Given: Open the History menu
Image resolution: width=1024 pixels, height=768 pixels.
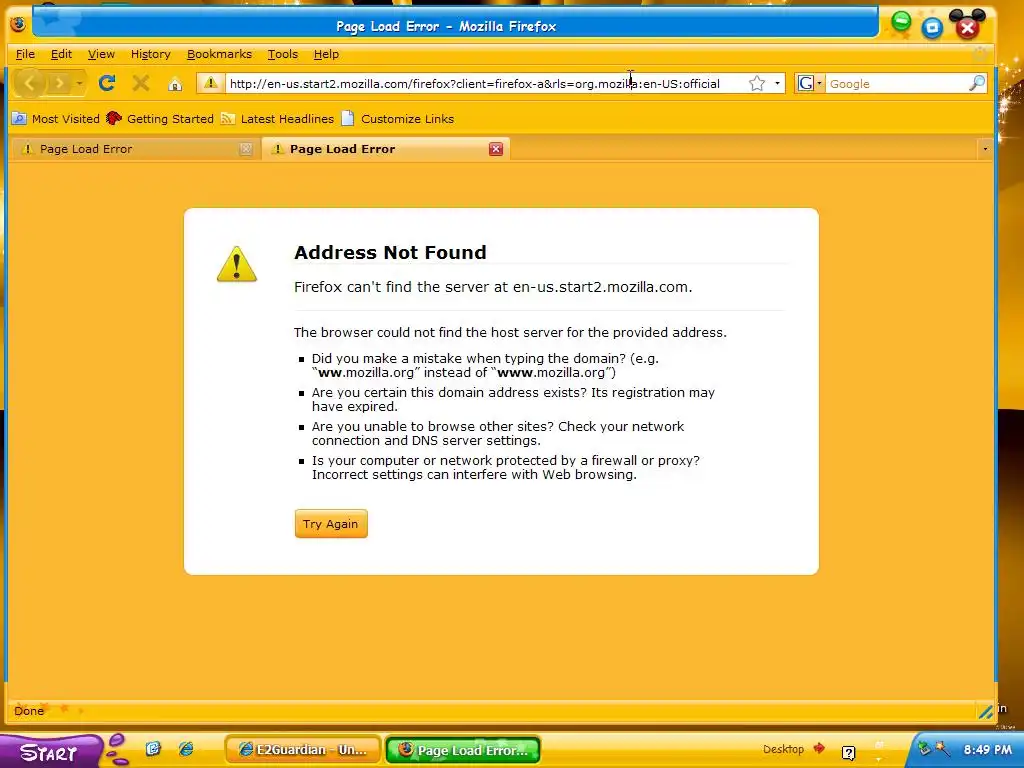Looking at the screenshot, I should [150, 54].
